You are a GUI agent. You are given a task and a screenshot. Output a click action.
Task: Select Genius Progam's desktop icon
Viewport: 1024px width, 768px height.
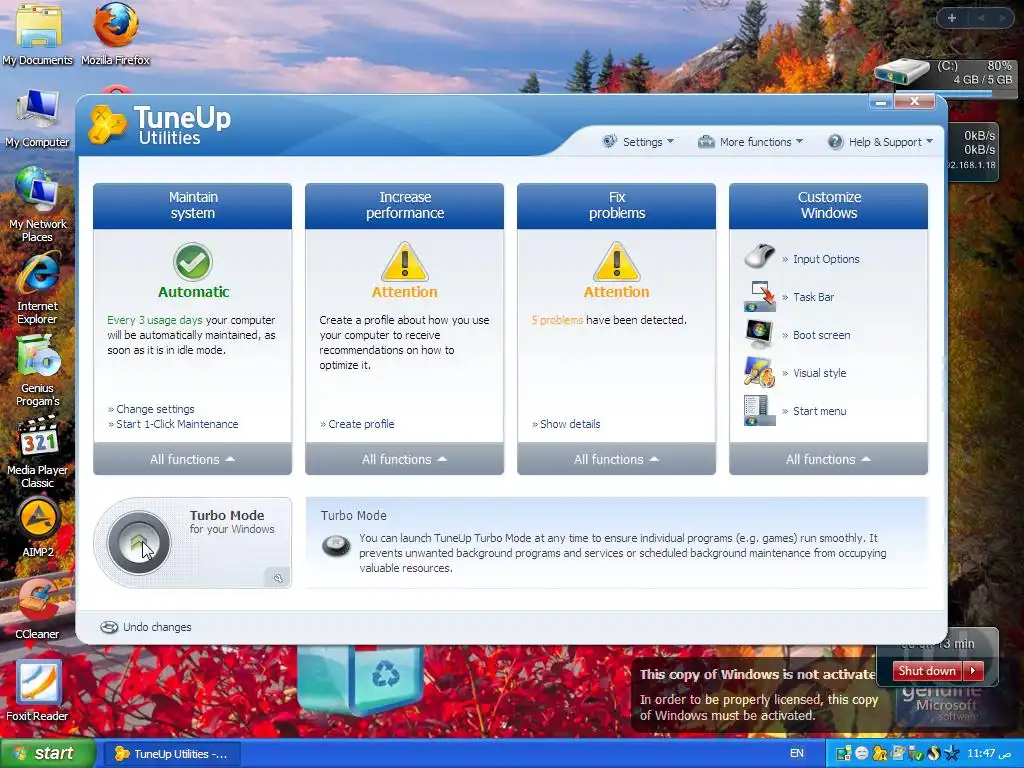click(37, 370)
